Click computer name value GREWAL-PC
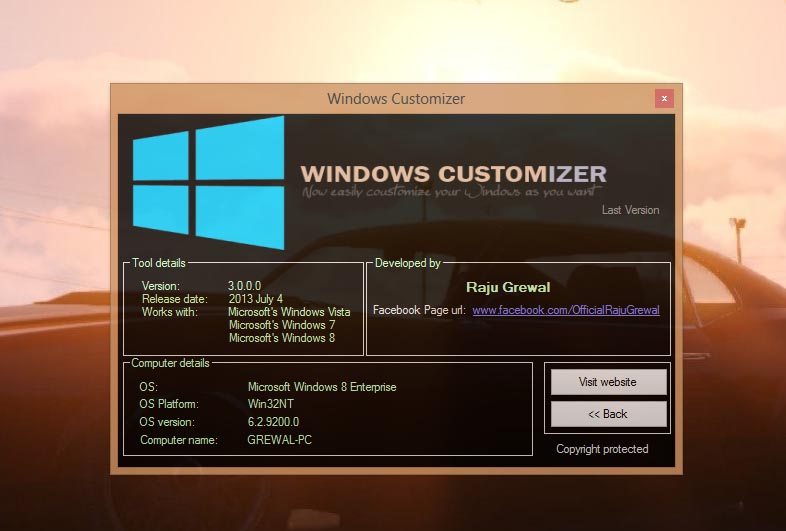 point(279,440)
